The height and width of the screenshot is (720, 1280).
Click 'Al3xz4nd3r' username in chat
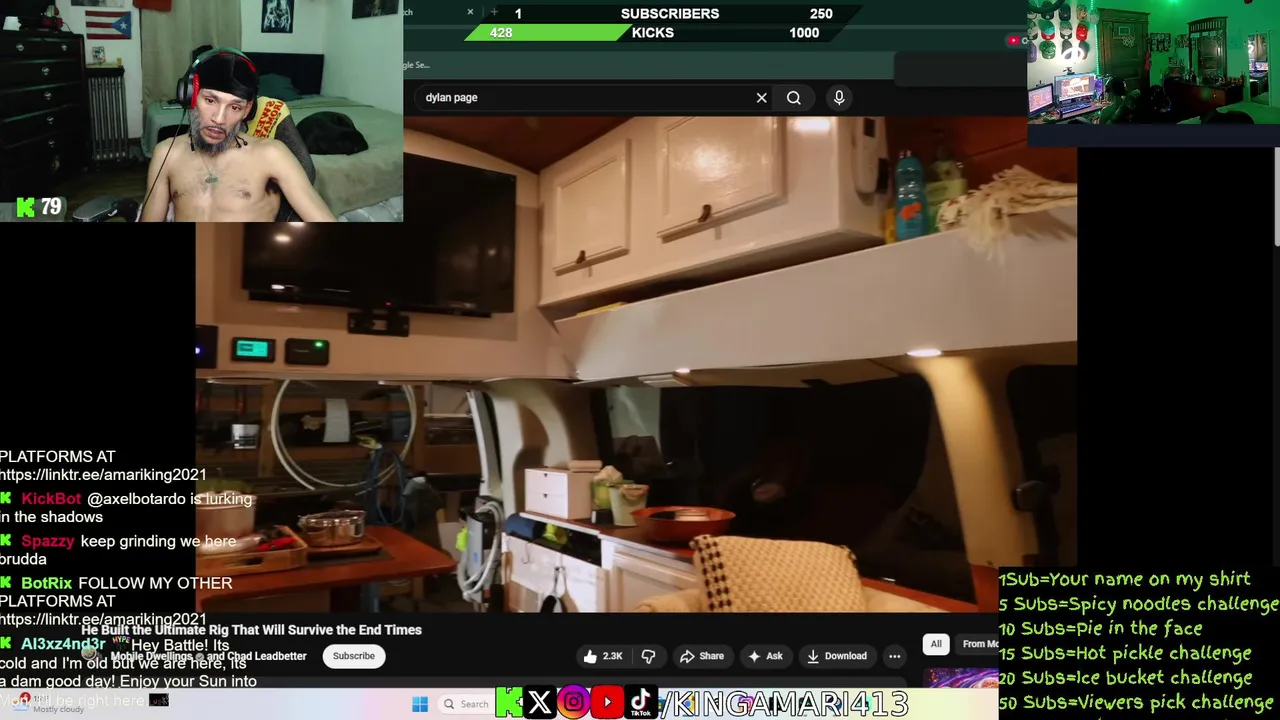tap(63, 644)
